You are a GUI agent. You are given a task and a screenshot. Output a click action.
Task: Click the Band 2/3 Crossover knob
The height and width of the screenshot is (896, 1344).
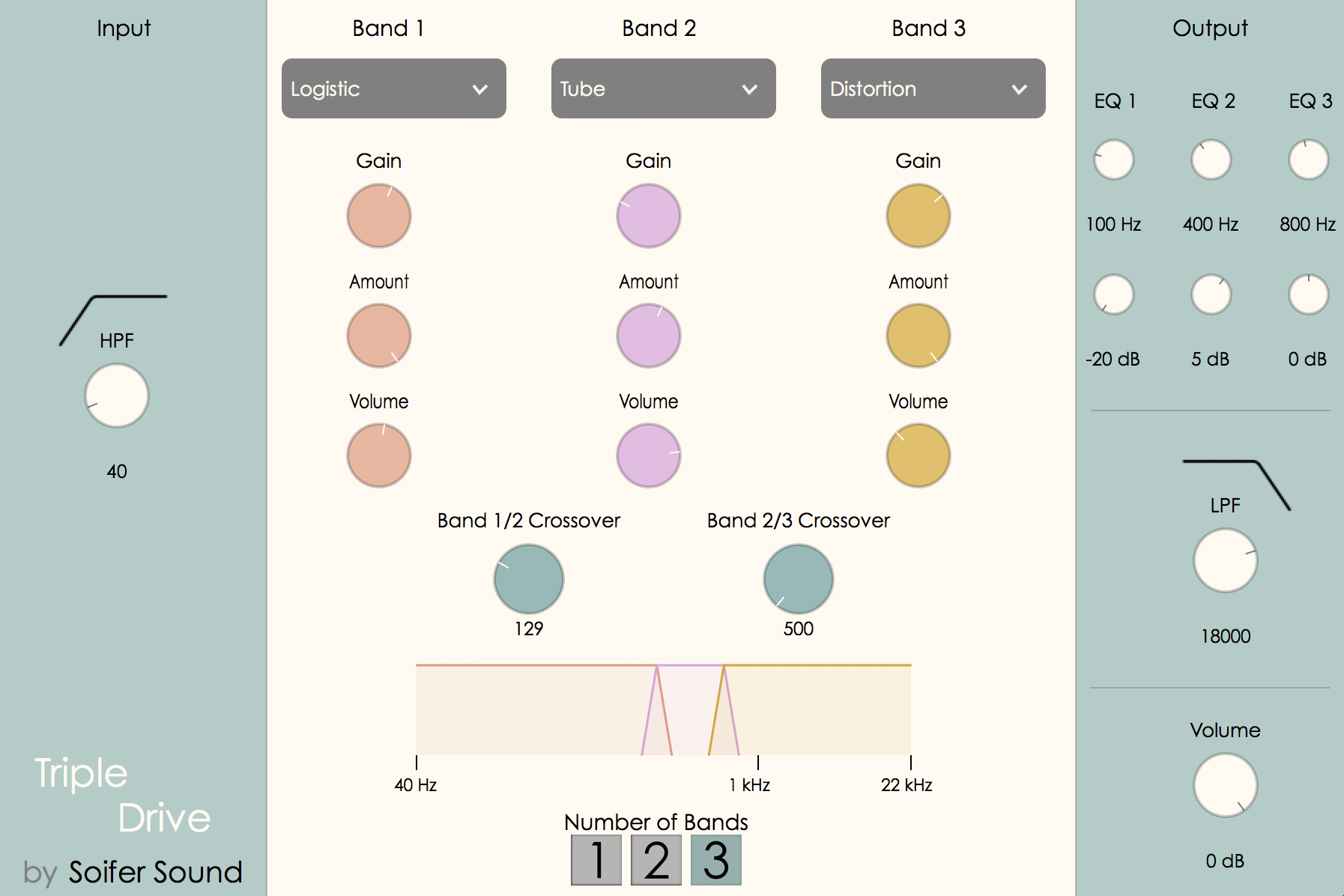tap(799, 579)
